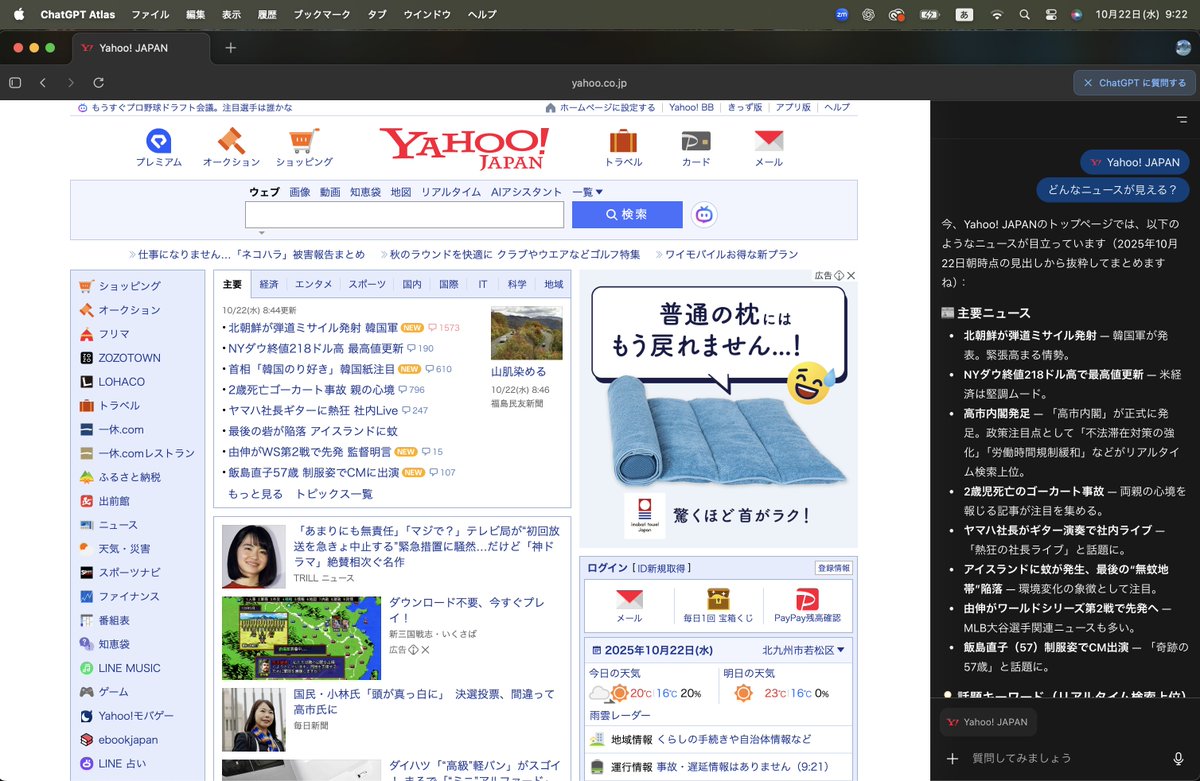This screenshot has height=781, width=1200.
Task: Select リアルタイム search category
Action: pos(451,192)
